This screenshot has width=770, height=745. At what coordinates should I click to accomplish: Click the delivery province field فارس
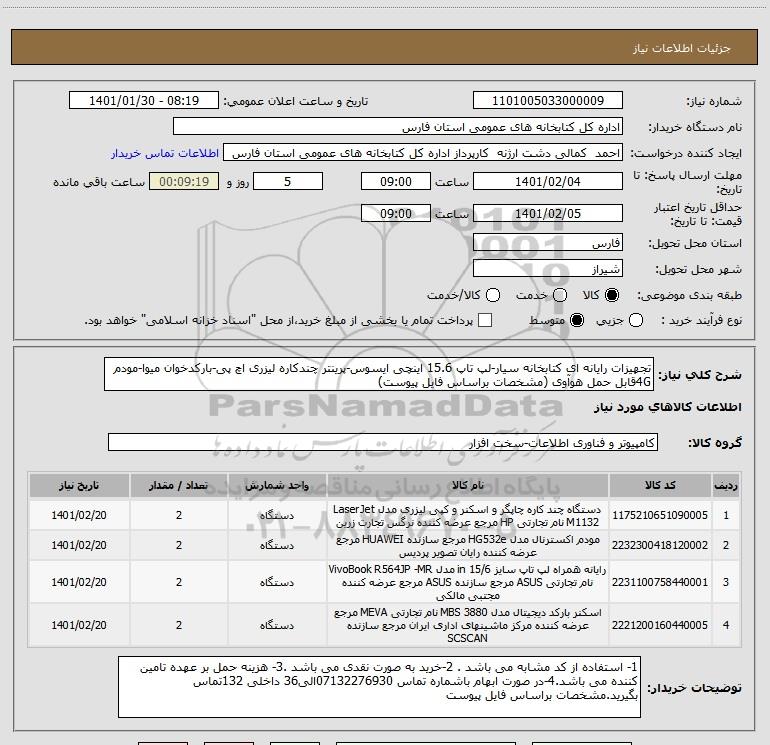[548, 242]
